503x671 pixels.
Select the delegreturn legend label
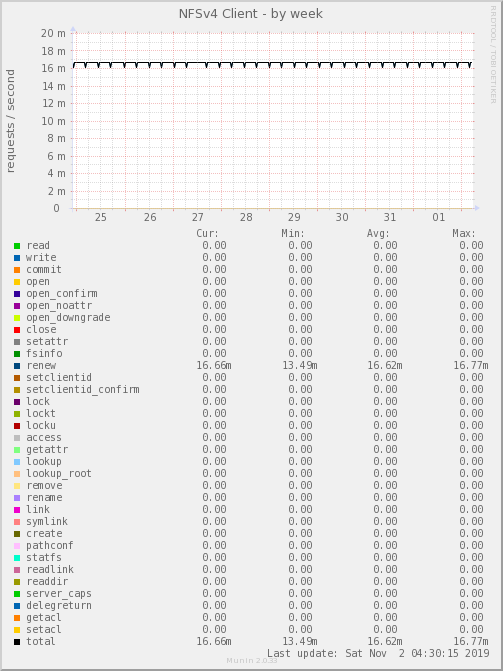(x=59, y=606)
